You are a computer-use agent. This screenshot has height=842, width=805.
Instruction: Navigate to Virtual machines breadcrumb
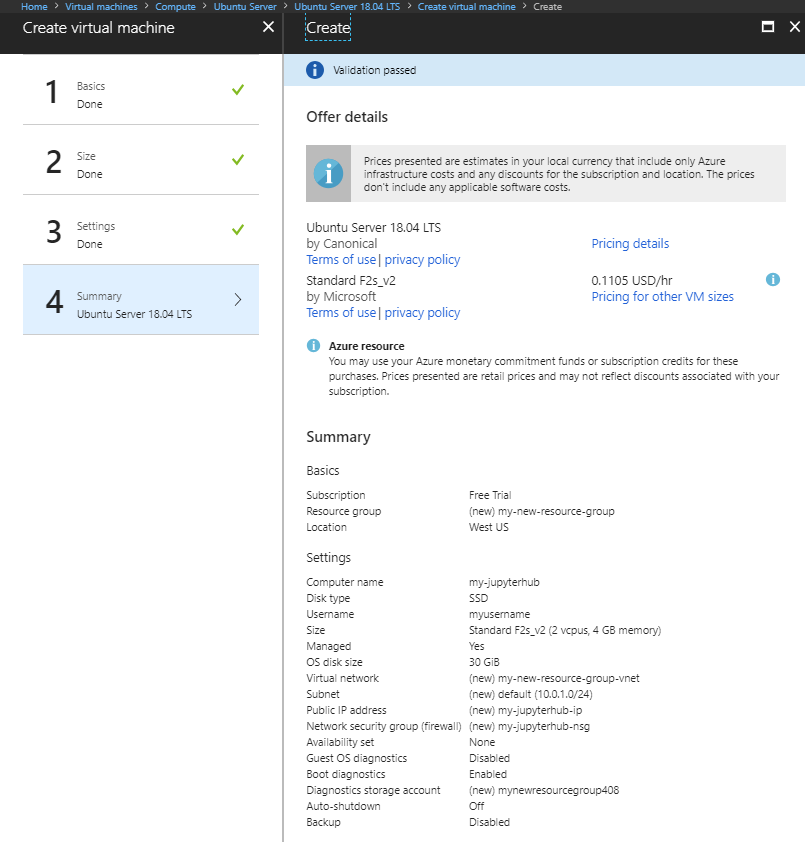101,7
